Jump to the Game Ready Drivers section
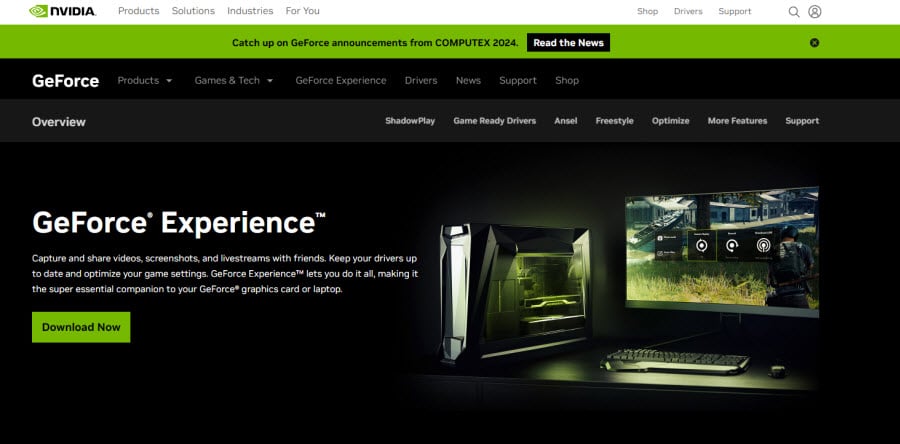The image size is (900, 444). coord(495,121)
